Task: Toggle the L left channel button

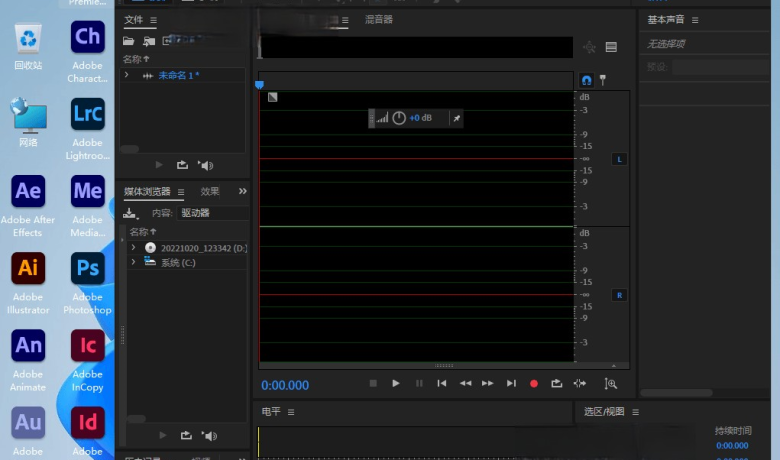Action: point(619,160)
